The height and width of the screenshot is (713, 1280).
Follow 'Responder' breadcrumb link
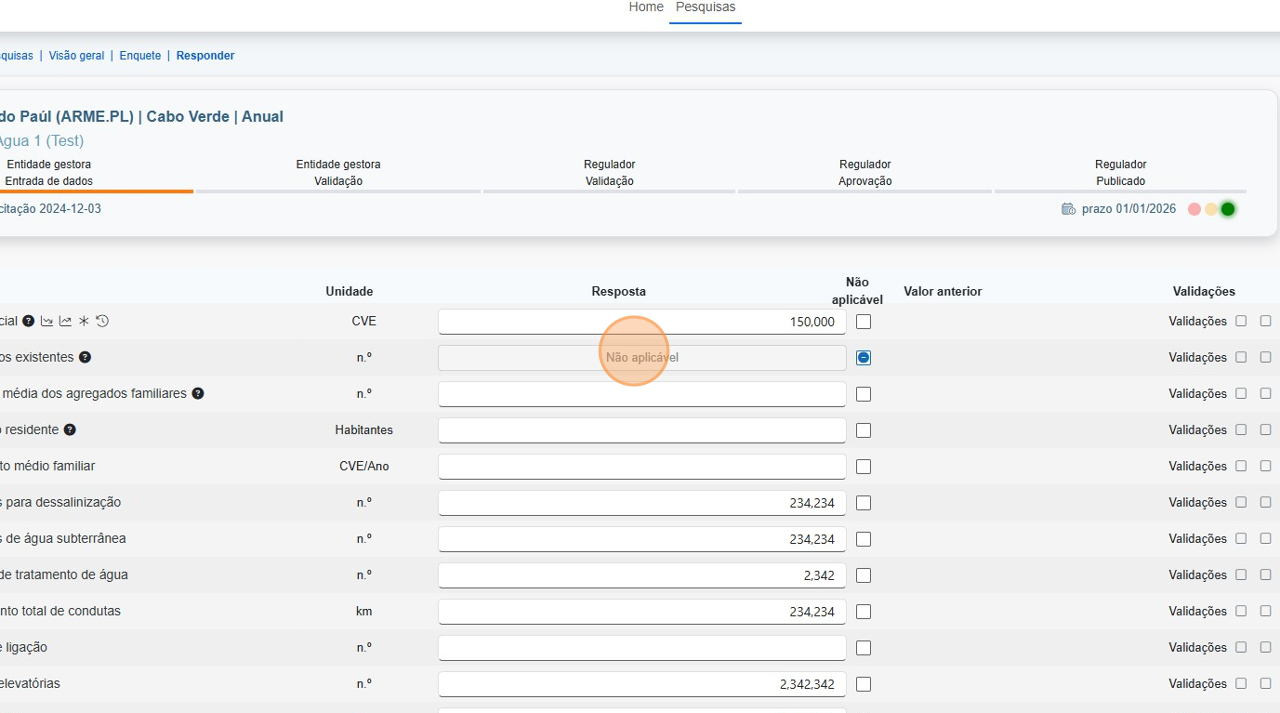tap(205, 56)
